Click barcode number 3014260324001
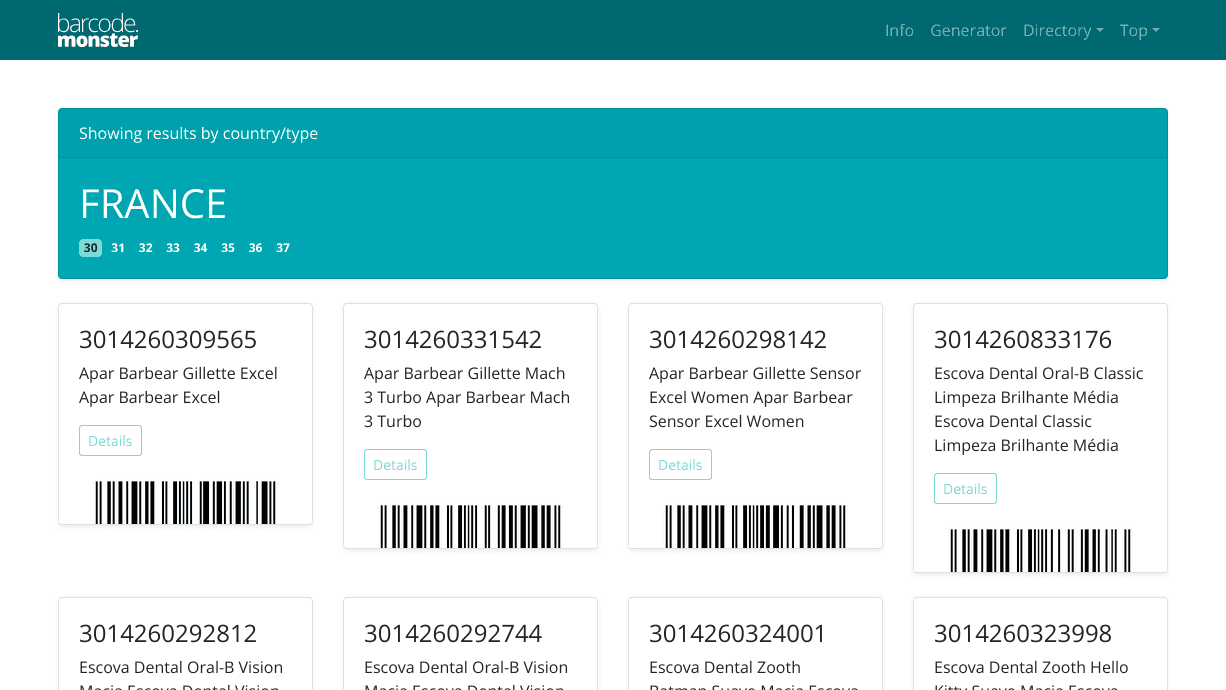Screen dimensions: 1226x690 (738, 634)
